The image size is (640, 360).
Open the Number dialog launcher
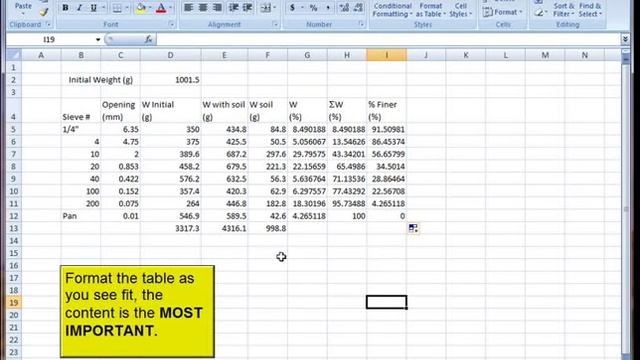pos(361,24)
